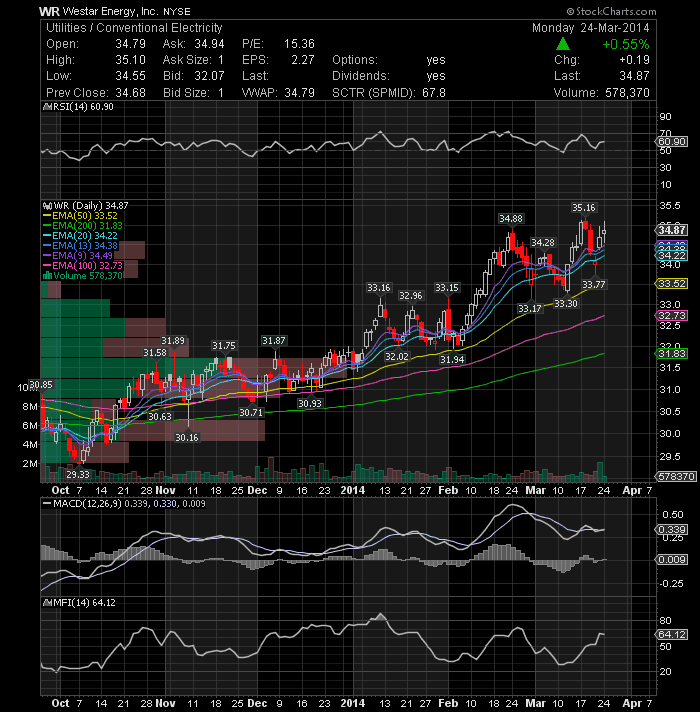Image resolution: width=700 pixels, height=712 pixels.
Task: Click the MFI axis value tag 64.12
Action: click(672, 634)
